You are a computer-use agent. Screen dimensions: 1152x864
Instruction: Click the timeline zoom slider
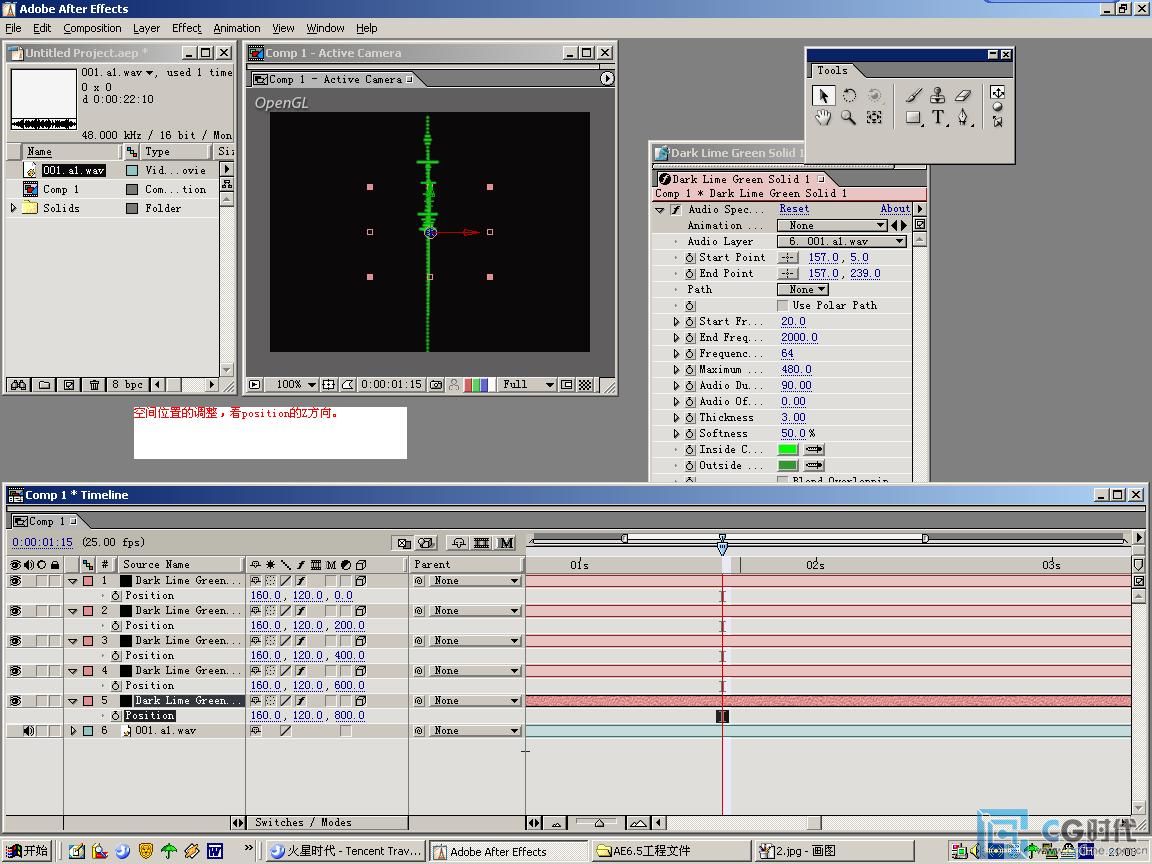tap(599, 823)
